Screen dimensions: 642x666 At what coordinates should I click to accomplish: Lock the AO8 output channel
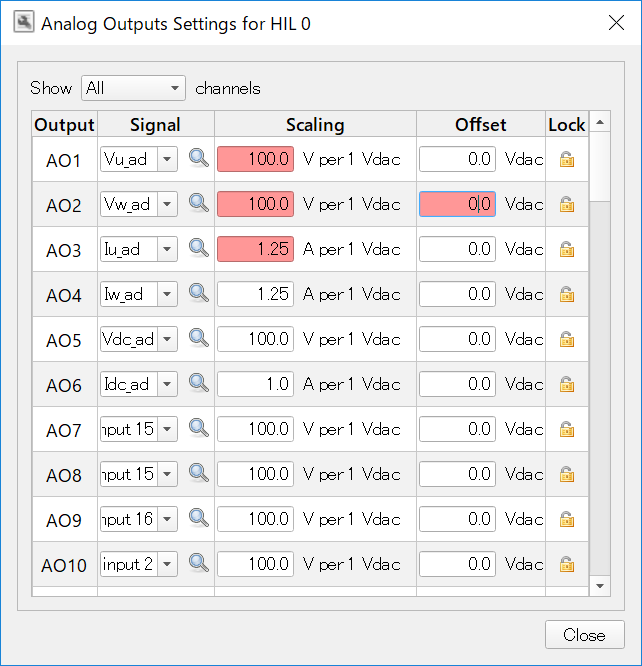(x=566, y=474)
